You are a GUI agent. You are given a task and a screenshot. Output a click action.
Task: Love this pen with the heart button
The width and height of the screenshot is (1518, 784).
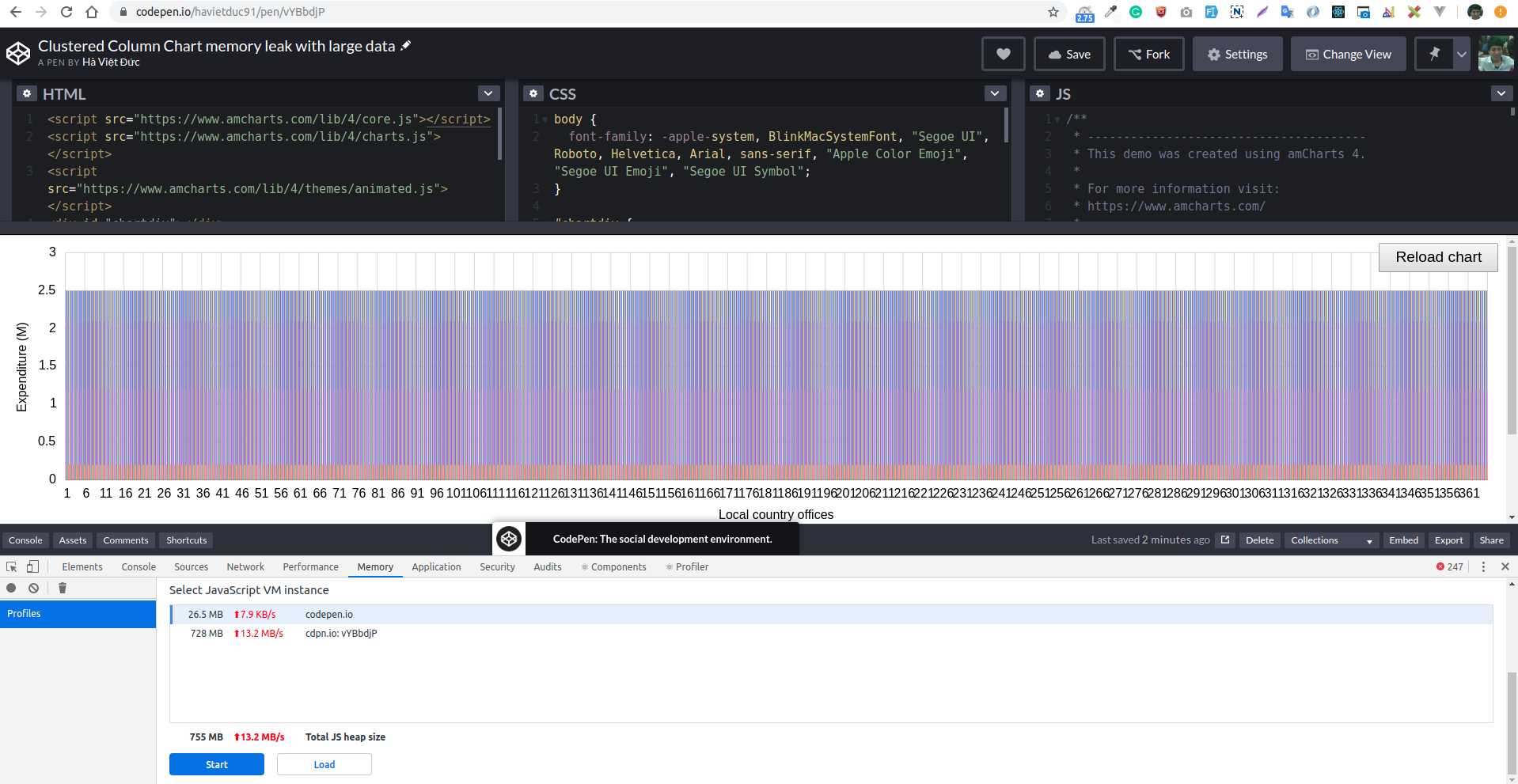1004,54
